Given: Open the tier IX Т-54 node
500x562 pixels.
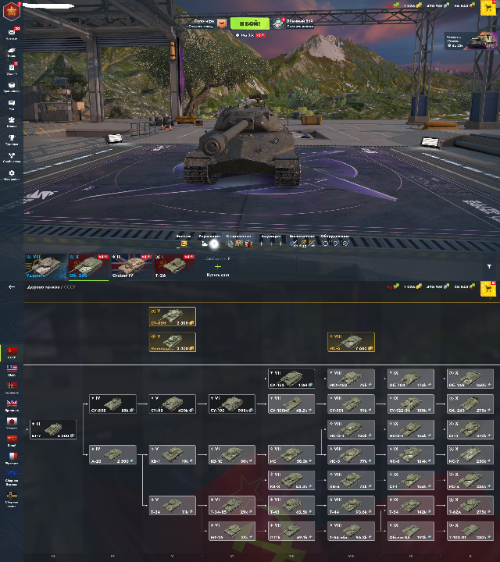Looking at the screenshot, I should (411, 505).
